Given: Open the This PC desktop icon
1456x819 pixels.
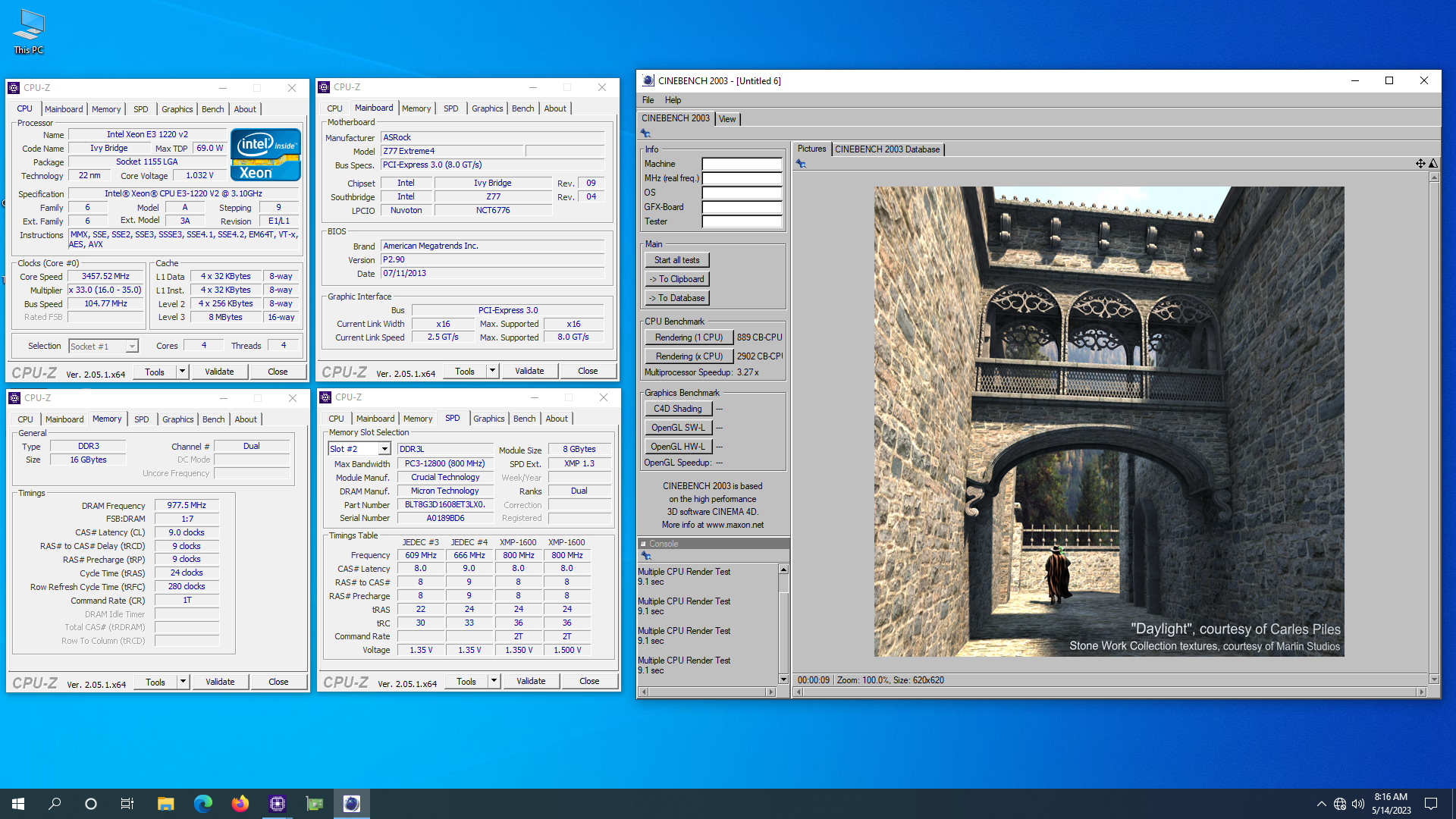Looking at the screenshot, I should pos(29,32).
